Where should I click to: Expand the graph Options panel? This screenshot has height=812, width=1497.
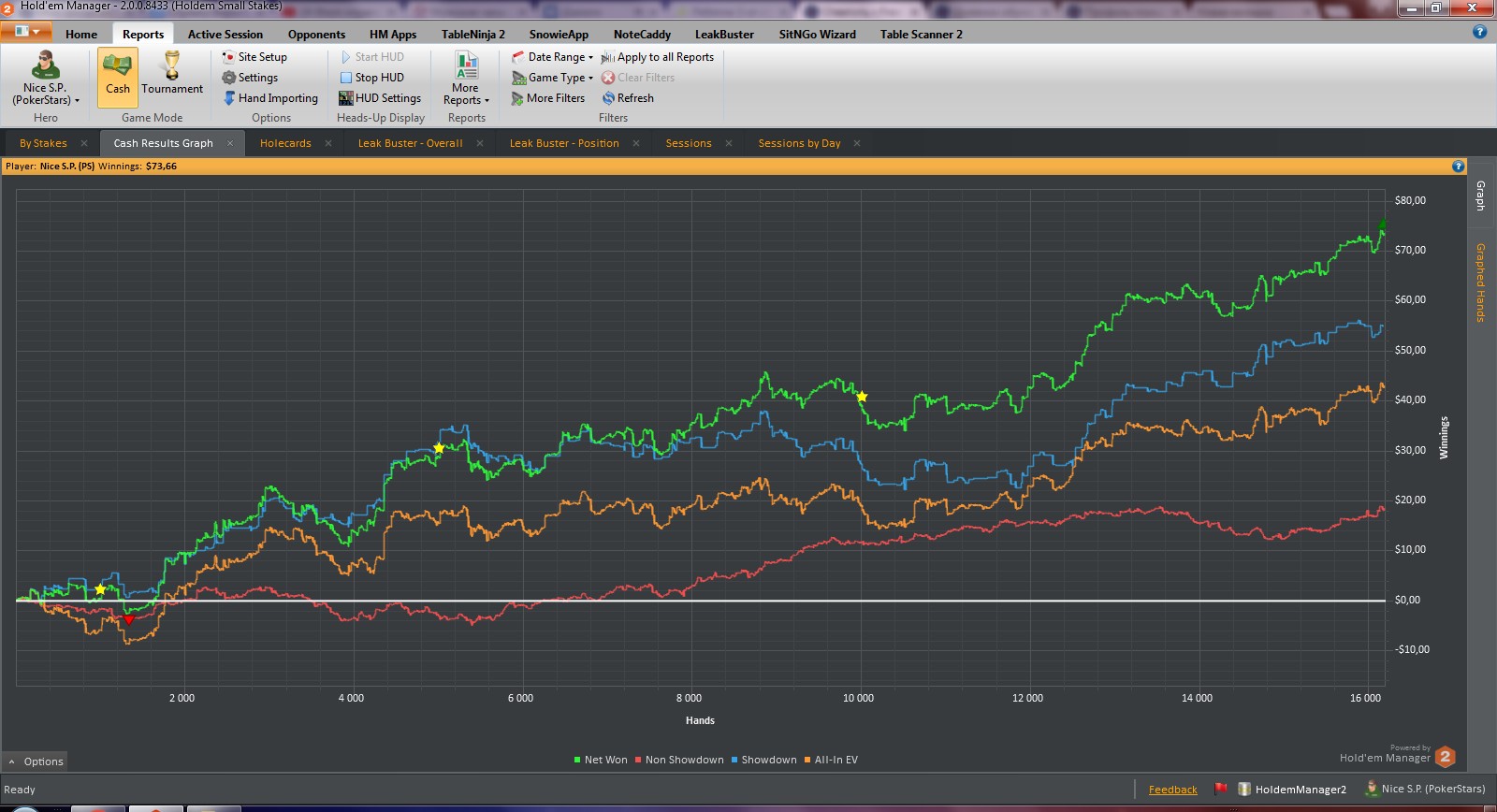coord(36,761)
